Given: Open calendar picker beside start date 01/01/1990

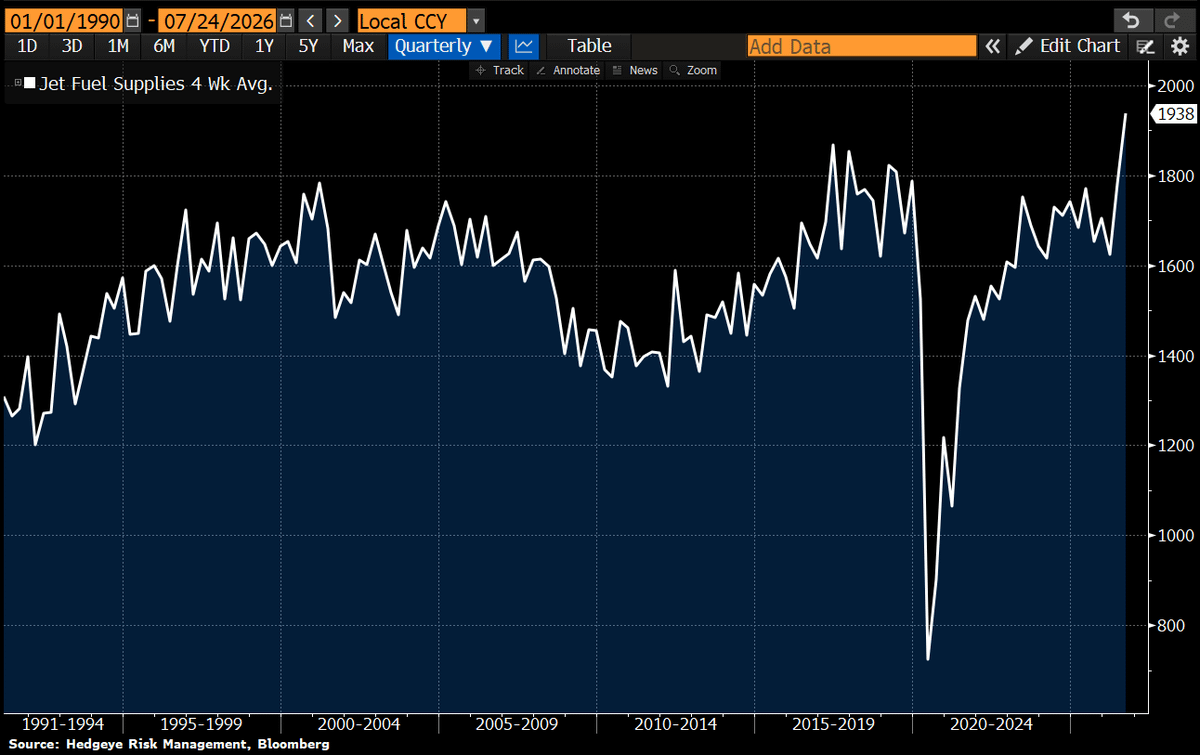Looking at the screenshot, I should pos(133,20).
